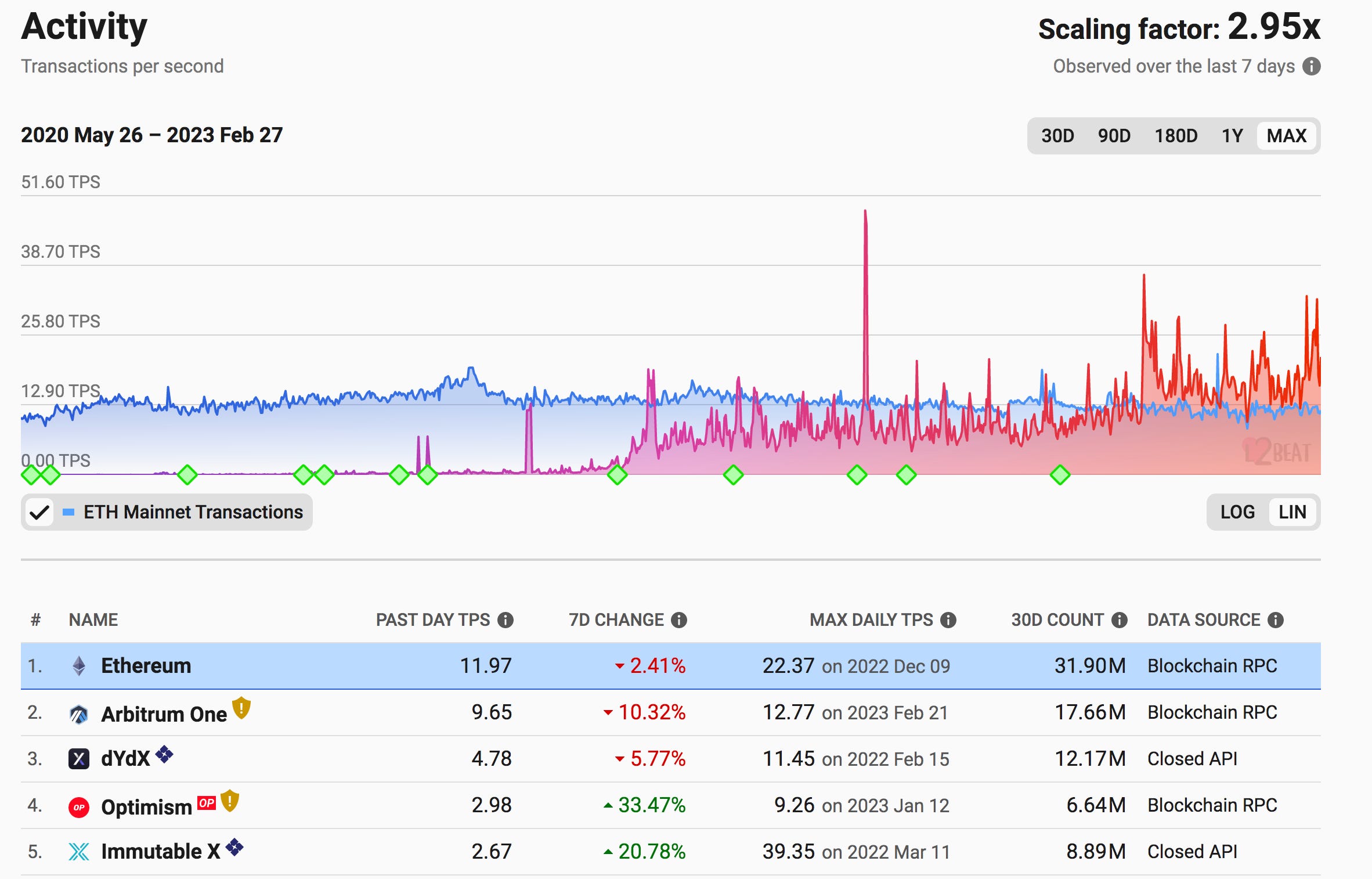Click dYdX max daily TPS 11.45 cell
The height and width of the screenshot is (879, 1372).
(856, 759)
